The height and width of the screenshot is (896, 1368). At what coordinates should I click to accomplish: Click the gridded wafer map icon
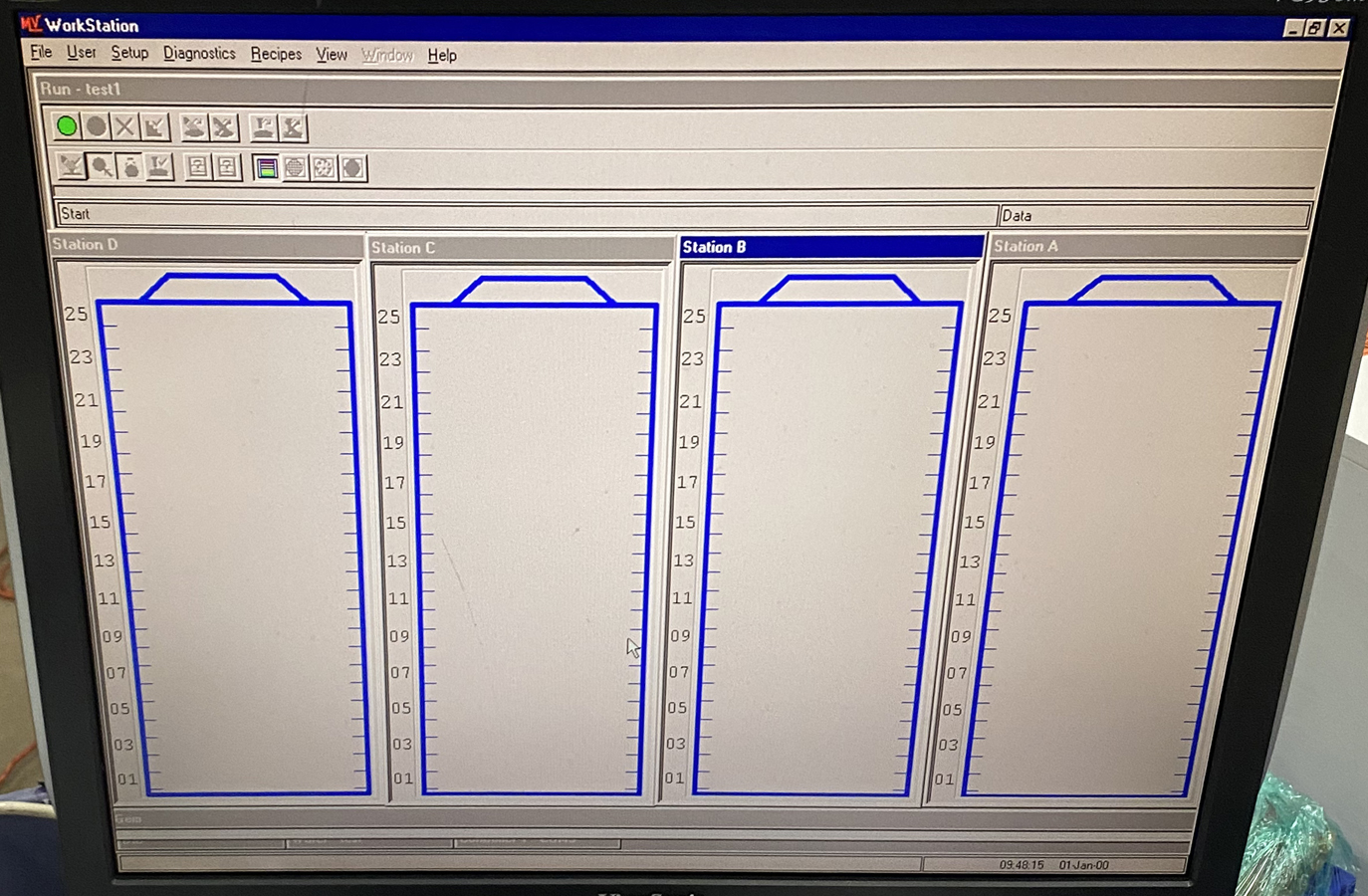295,168
